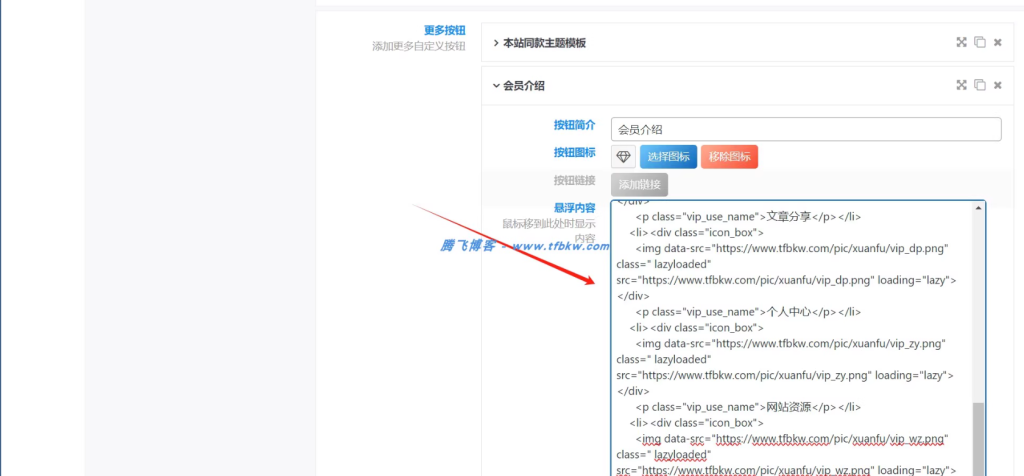Viewport: 1024px width, 476px height.
Task: Duplicate the 会员介绍 item
Action: point(980,86)
